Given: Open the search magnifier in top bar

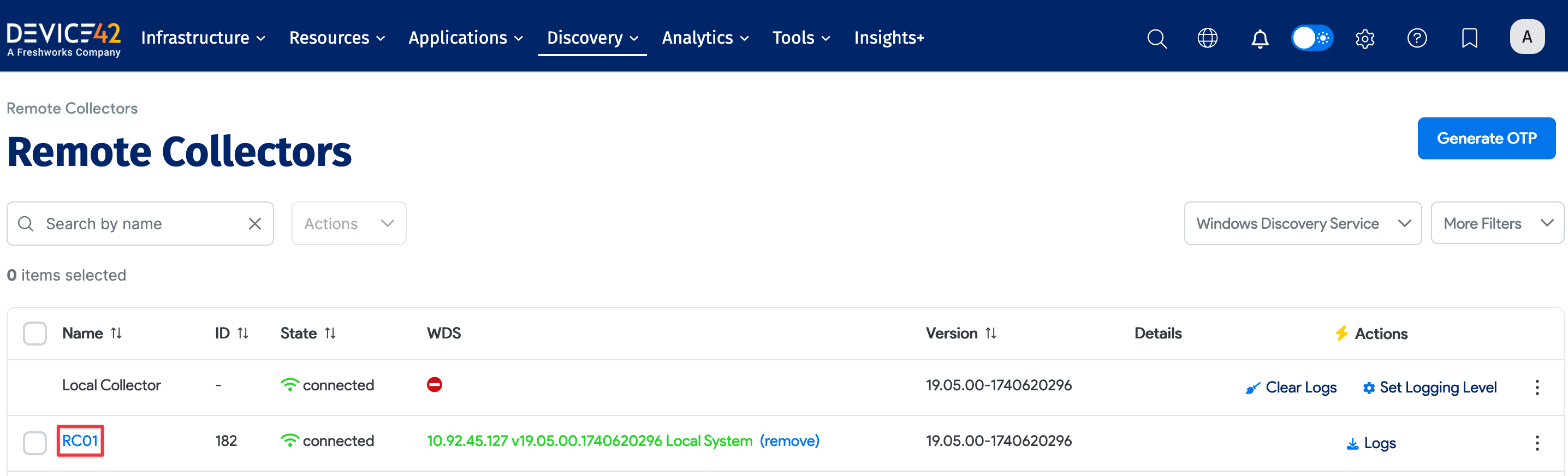Looking at the screenshot, I should click(1156, 38).
